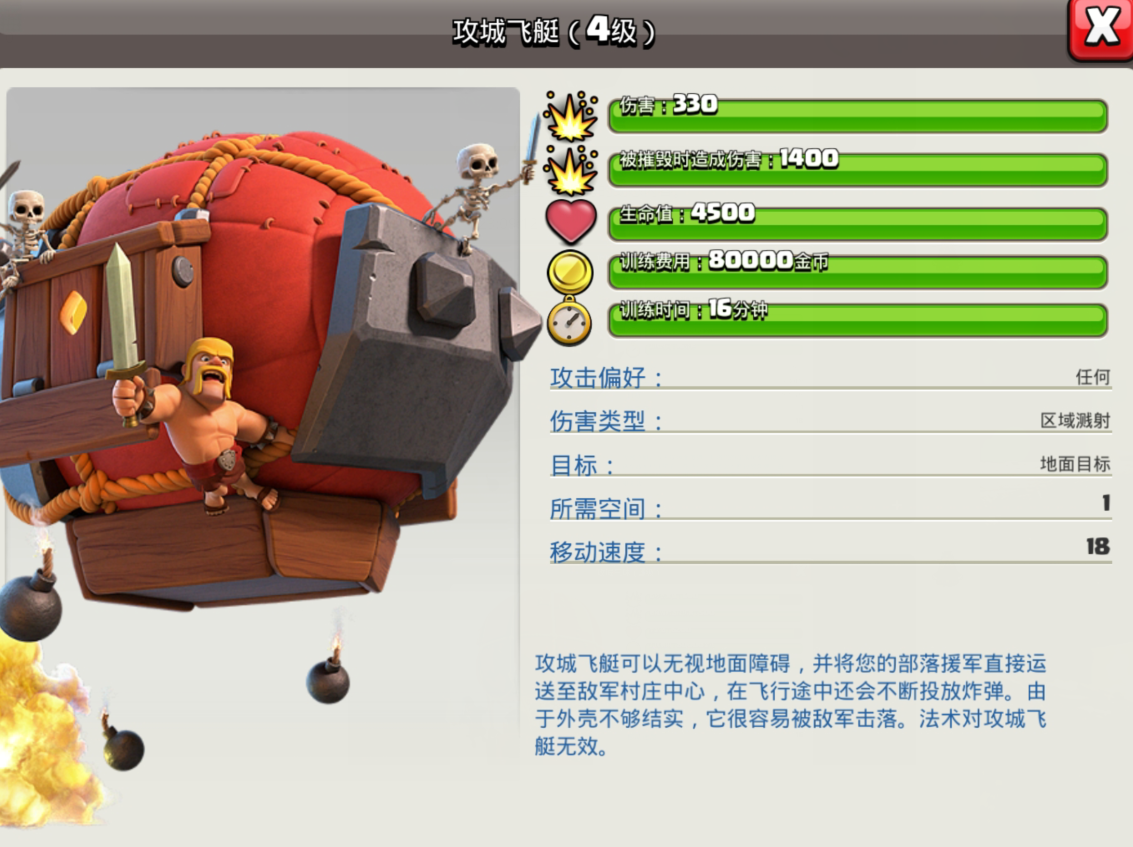Screen dimensions: 1133x847
Task: Close the 攻城飞艇 info window
Action: (x=1101, y=29)
